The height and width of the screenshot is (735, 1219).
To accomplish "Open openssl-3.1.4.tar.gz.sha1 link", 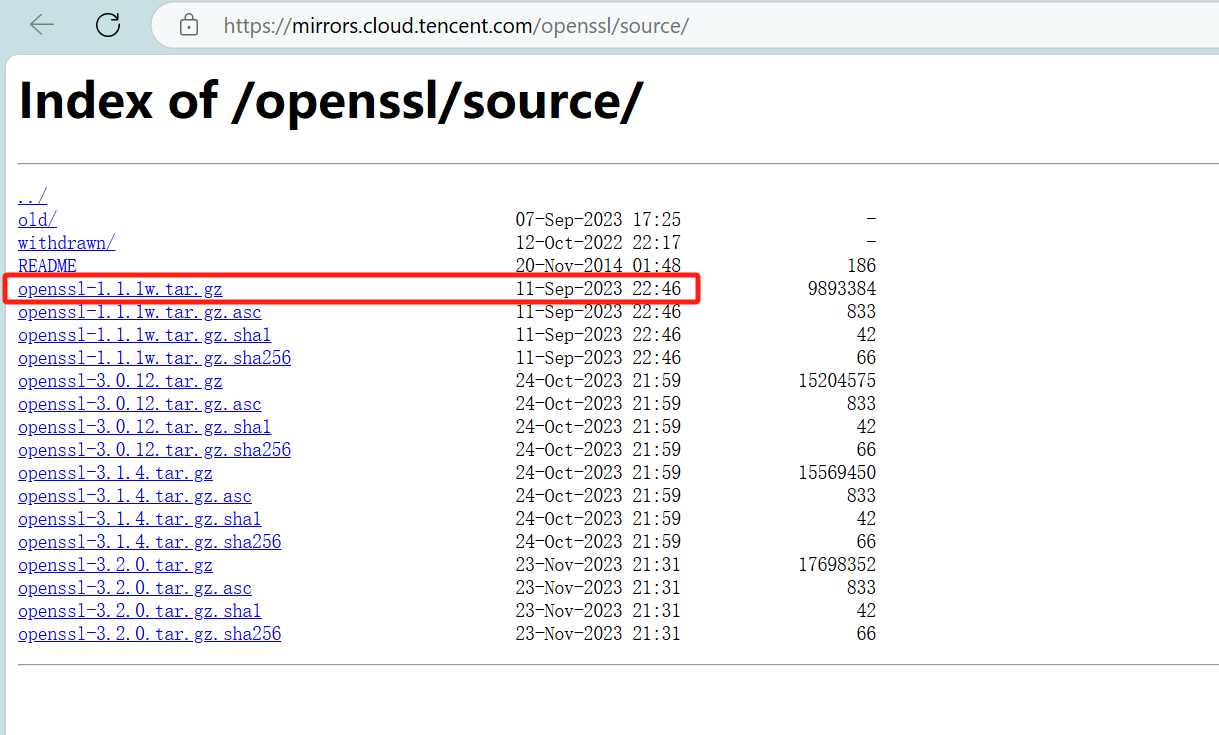I will [x=139, y=519].
